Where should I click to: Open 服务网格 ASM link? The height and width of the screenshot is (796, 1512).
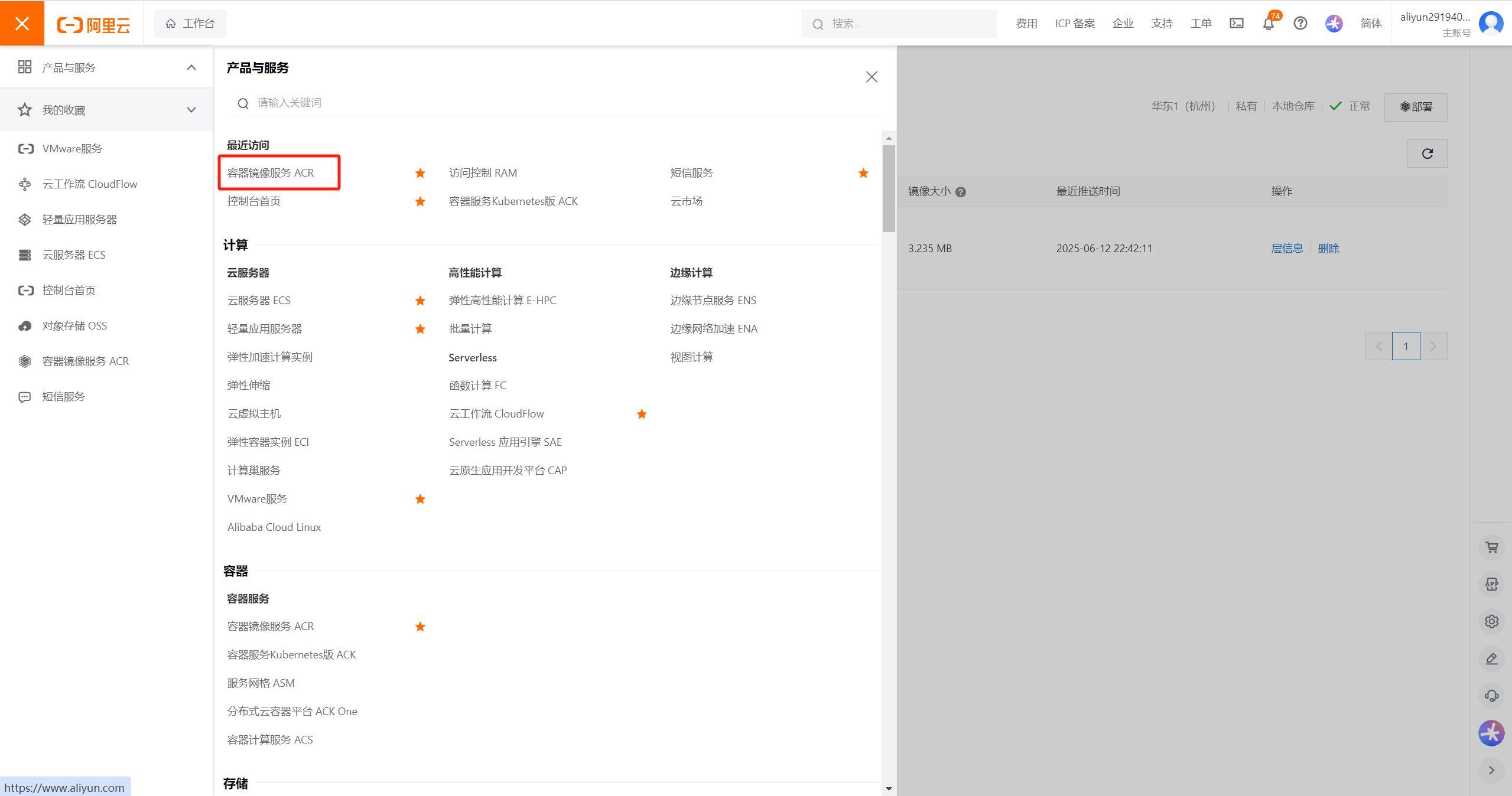[x=261, y=683]
